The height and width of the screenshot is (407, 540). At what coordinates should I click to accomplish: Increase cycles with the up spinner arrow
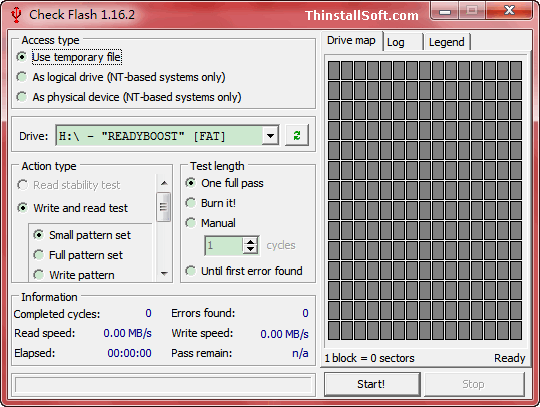click(x=250, y=241)
